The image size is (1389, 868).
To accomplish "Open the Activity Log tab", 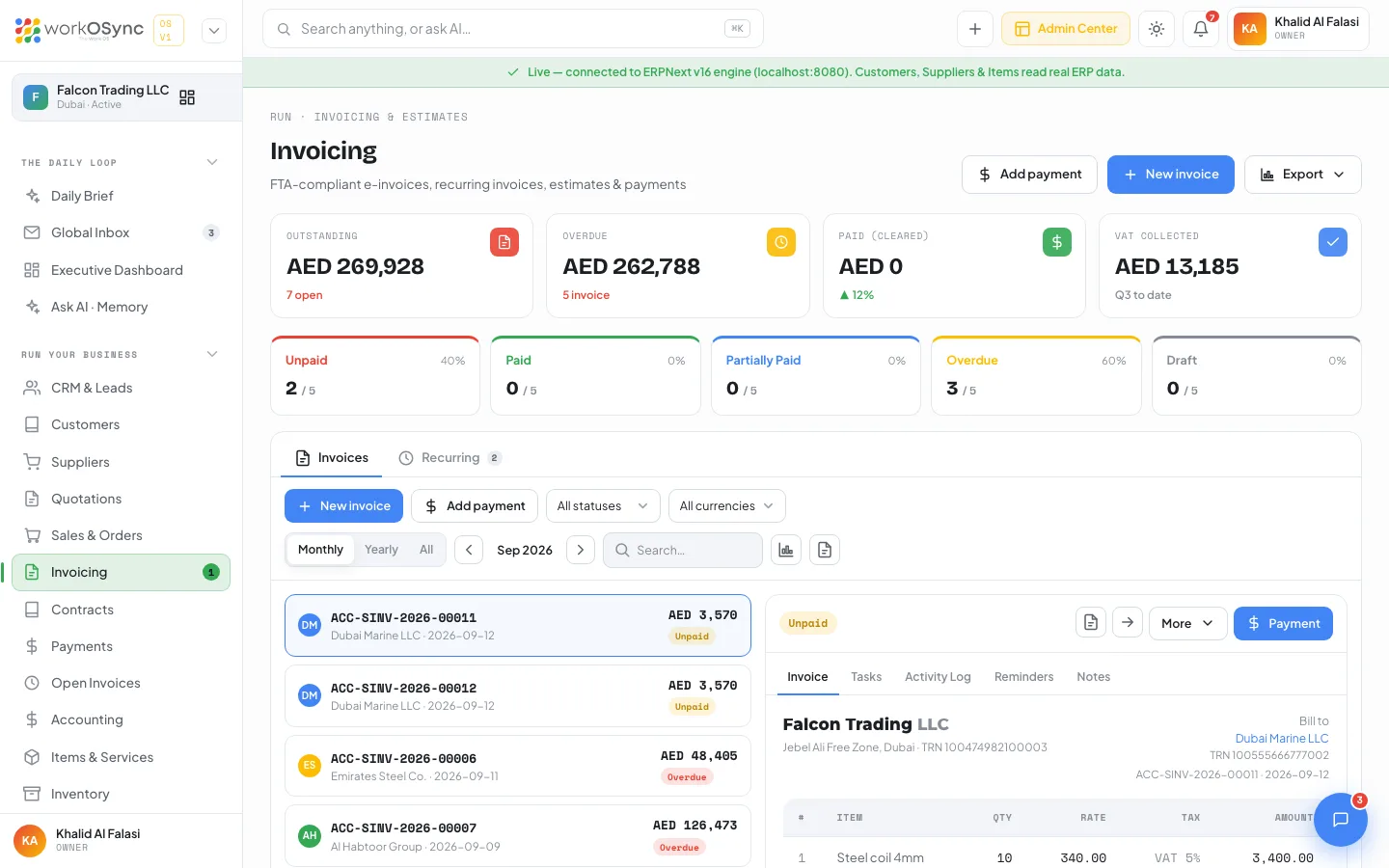I will coord(938,677).
